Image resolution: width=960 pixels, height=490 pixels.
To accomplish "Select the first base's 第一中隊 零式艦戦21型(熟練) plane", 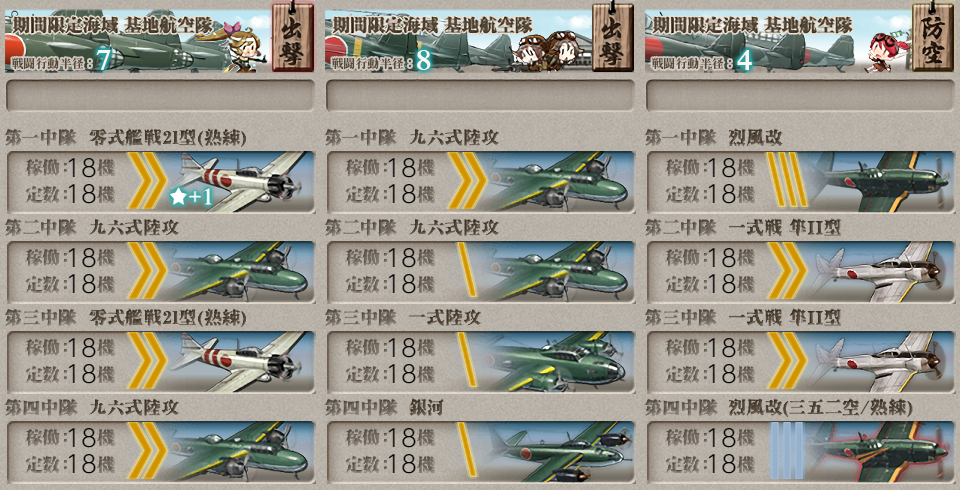I will 239,182.
